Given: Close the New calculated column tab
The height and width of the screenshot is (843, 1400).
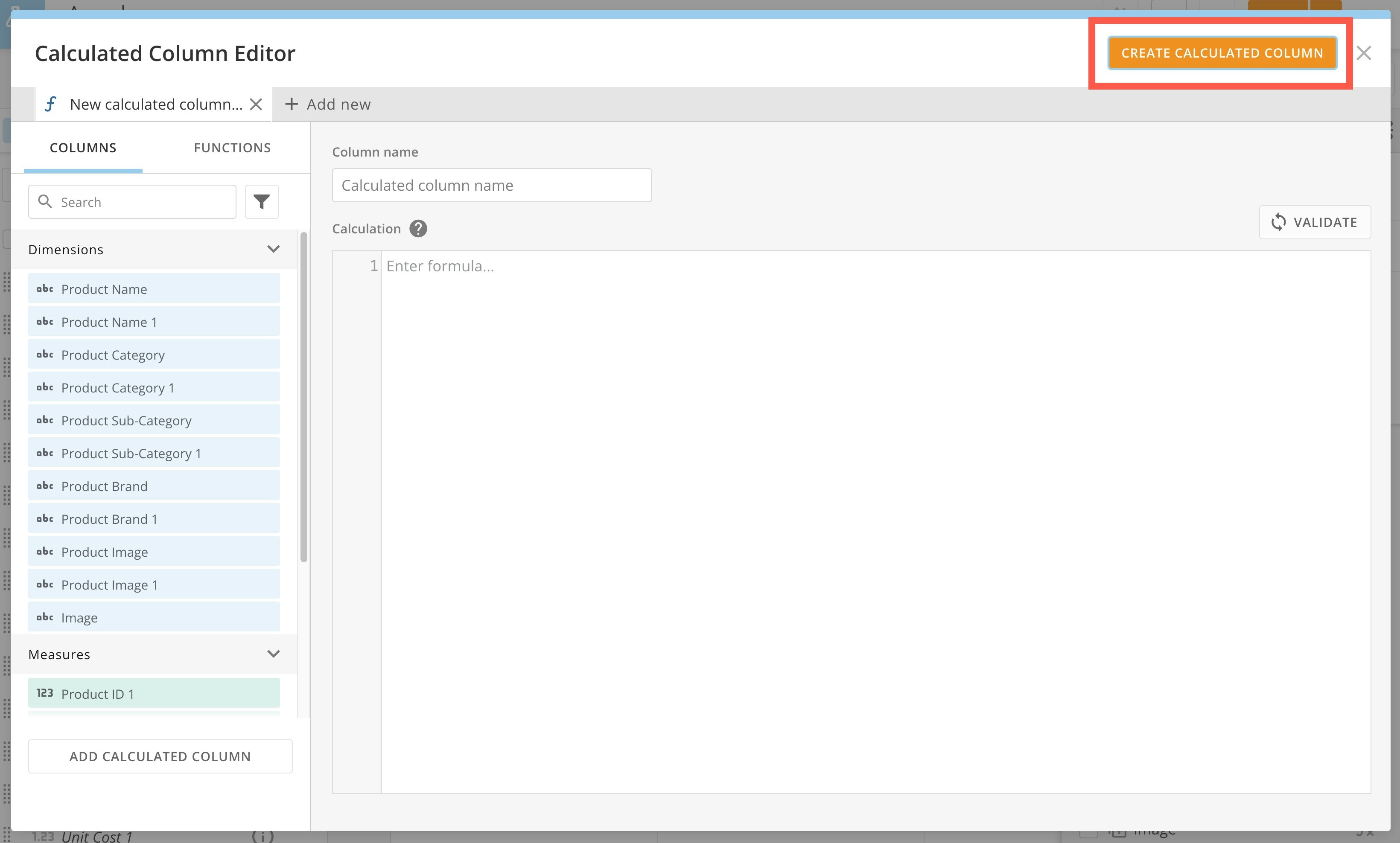Looking at the screenshot, I should [256, 105].
